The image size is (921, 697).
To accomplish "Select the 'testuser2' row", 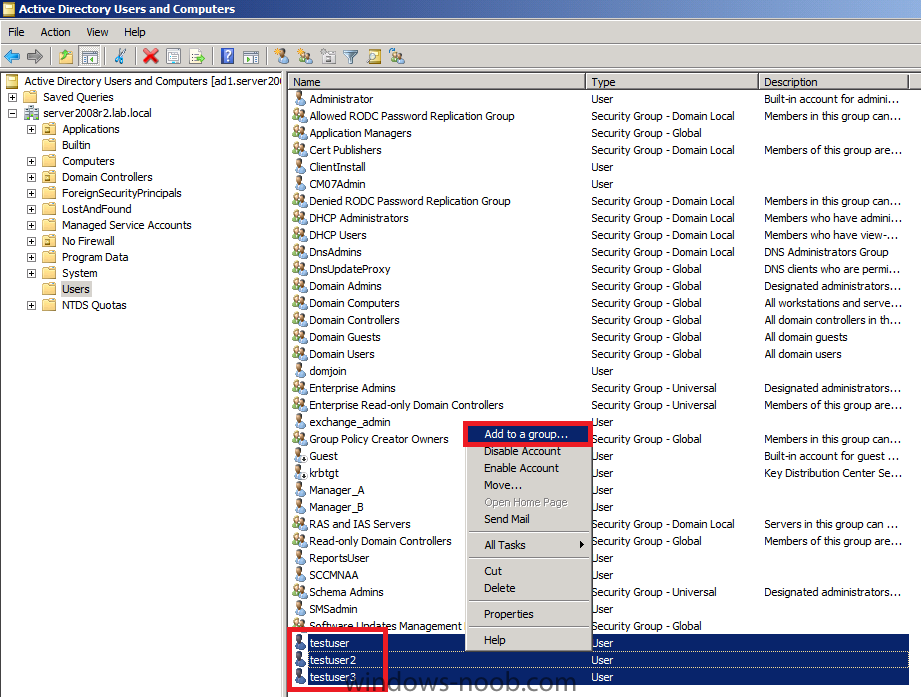I will 599,660.
